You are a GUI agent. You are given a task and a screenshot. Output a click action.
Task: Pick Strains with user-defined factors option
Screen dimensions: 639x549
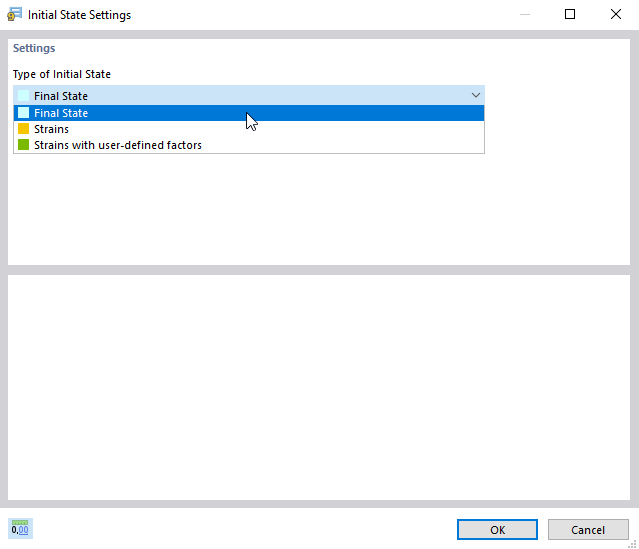(x=117, y=145)
